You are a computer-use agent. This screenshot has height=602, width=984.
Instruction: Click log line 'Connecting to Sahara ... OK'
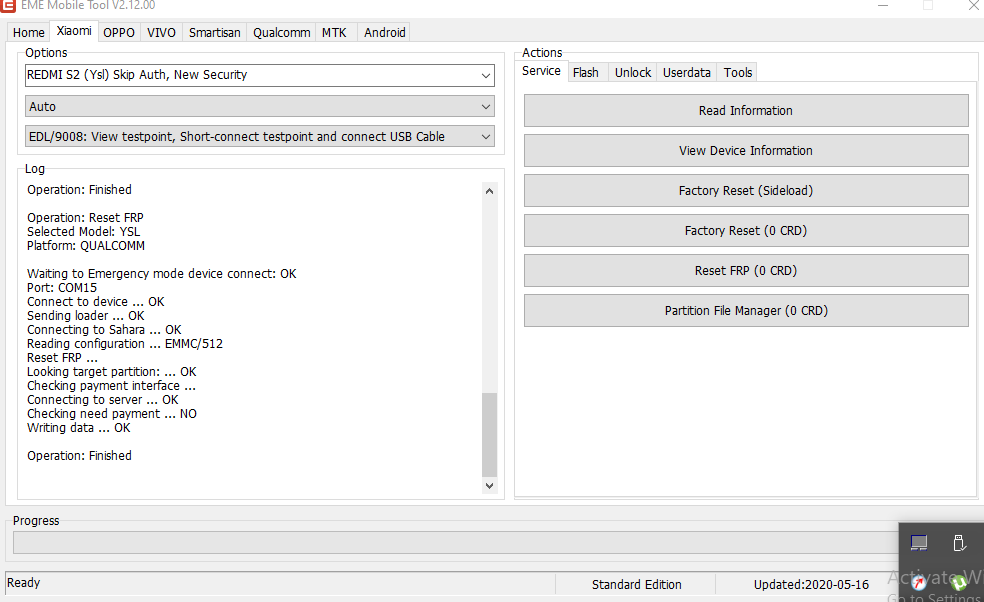[x=104, y=330]
